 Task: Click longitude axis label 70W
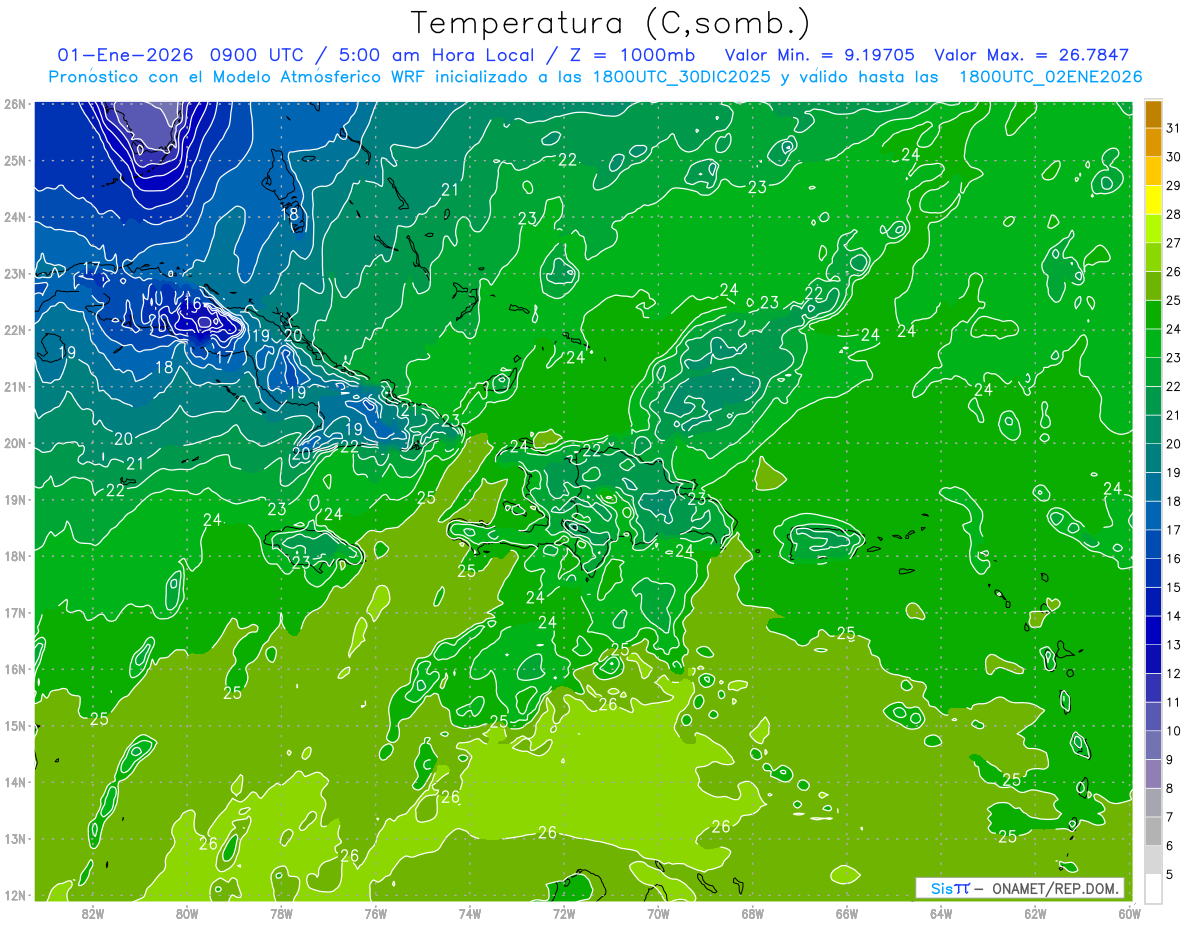(x=658, y=912)
